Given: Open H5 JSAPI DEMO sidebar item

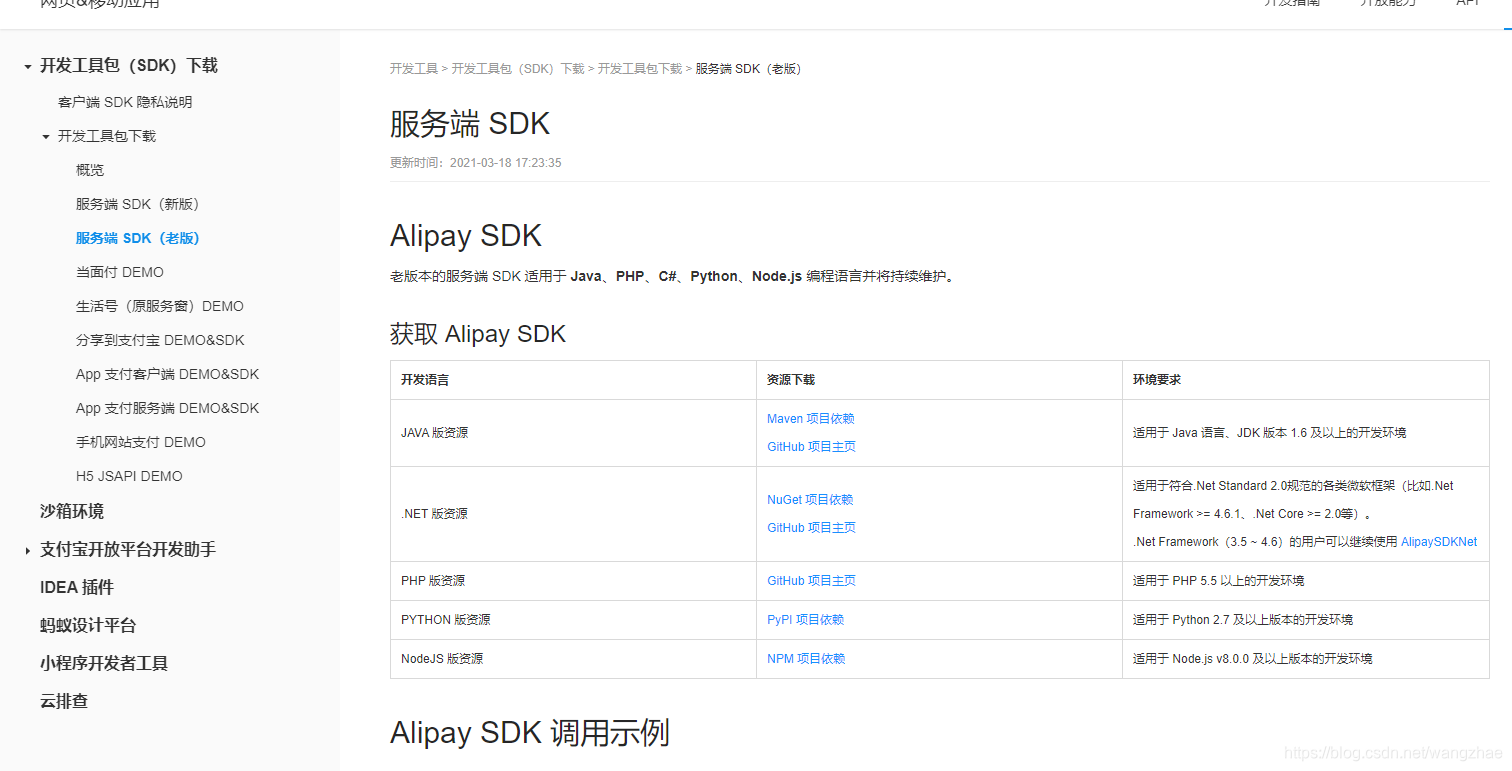Looking at the screenshot, I should pos(129,476).
